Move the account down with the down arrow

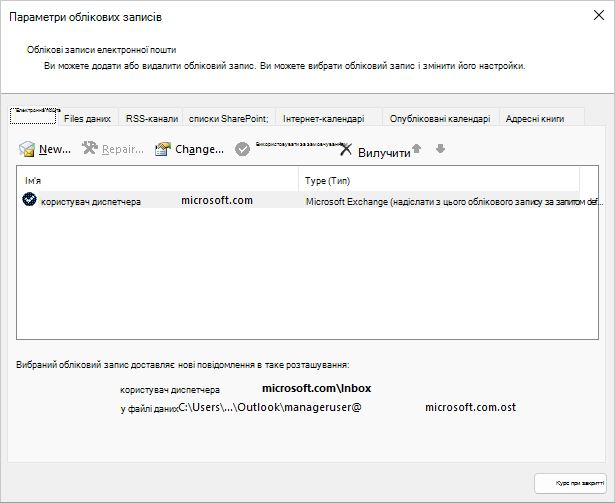440,148
